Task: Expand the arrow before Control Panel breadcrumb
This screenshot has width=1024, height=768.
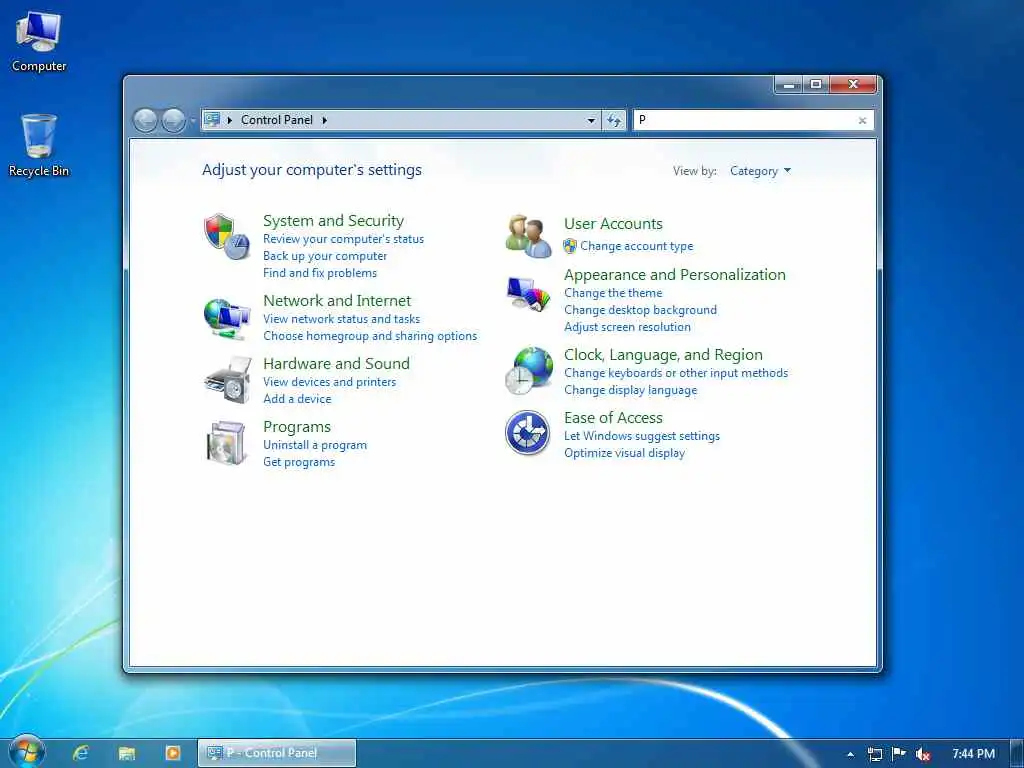Action: pos(229,120)
